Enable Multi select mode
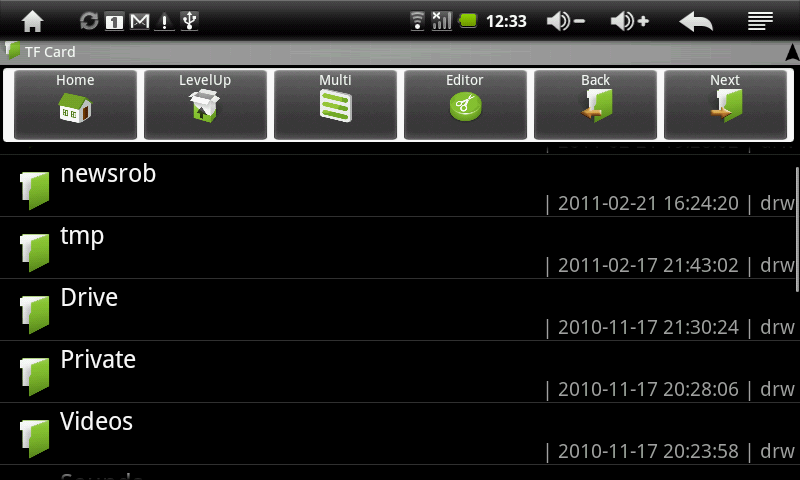This screenshot has height=480, width=800. pyautogui.click(x=335, y=105)
